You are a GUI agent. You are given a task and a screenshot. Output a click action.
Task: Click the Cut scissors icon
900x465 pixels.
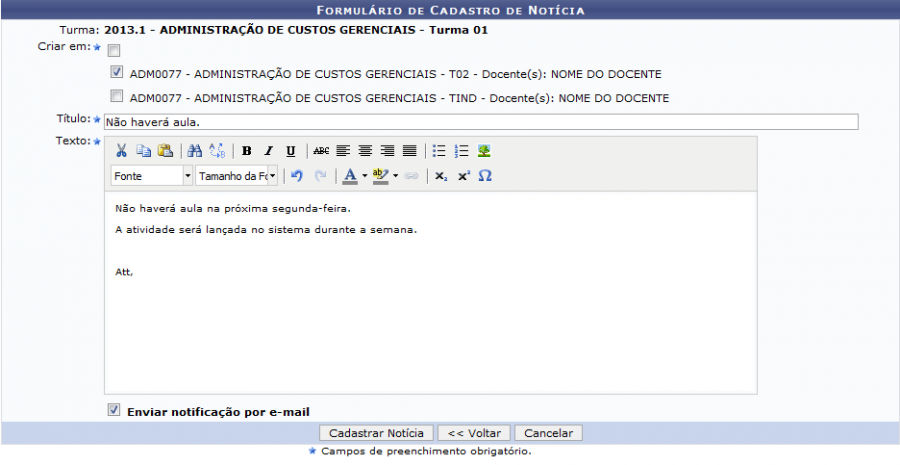coord(121,151)
